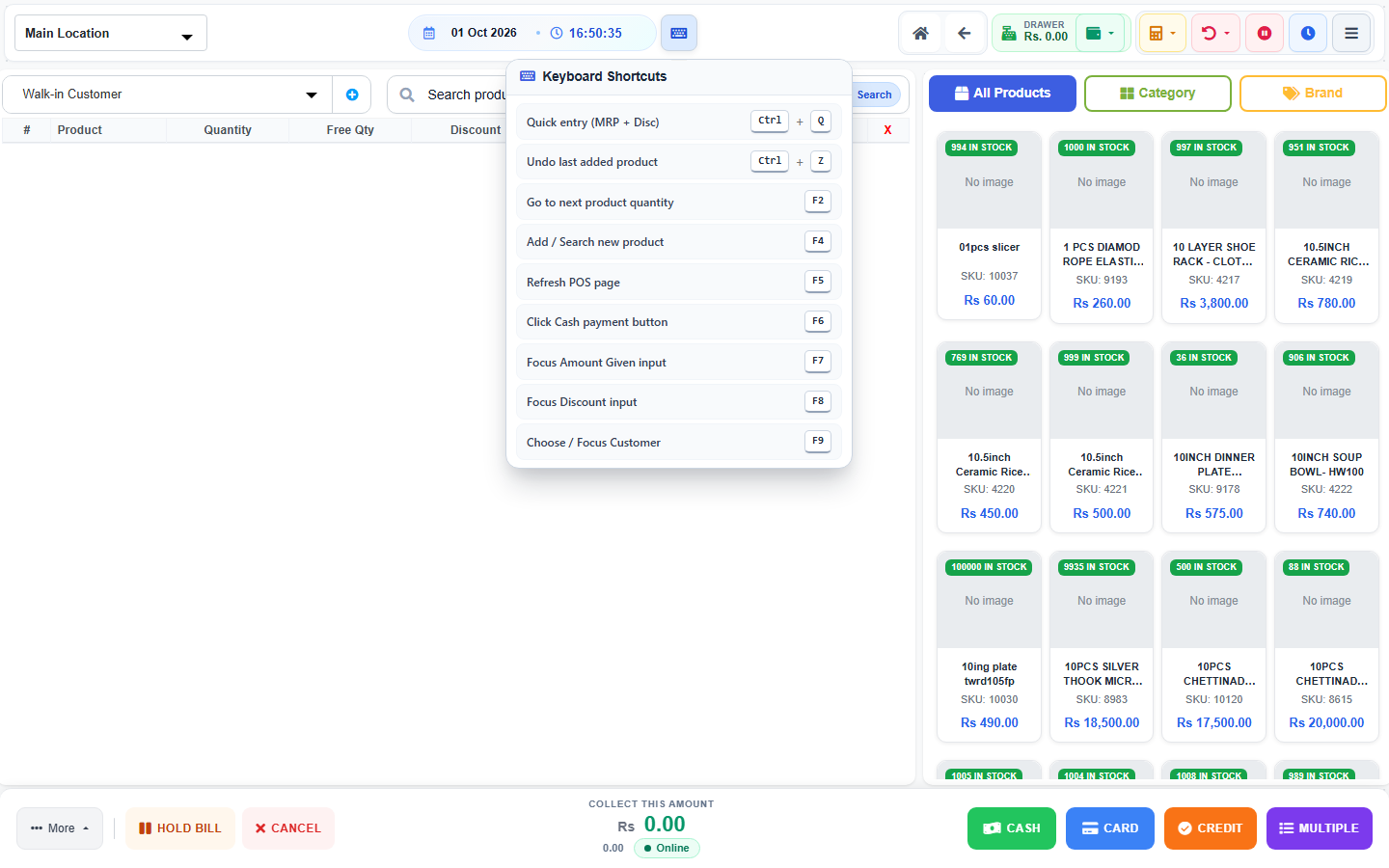The width and height of the screenshot is (1389, 868).
Task: Click the back arrow icon
Action: 965,33
